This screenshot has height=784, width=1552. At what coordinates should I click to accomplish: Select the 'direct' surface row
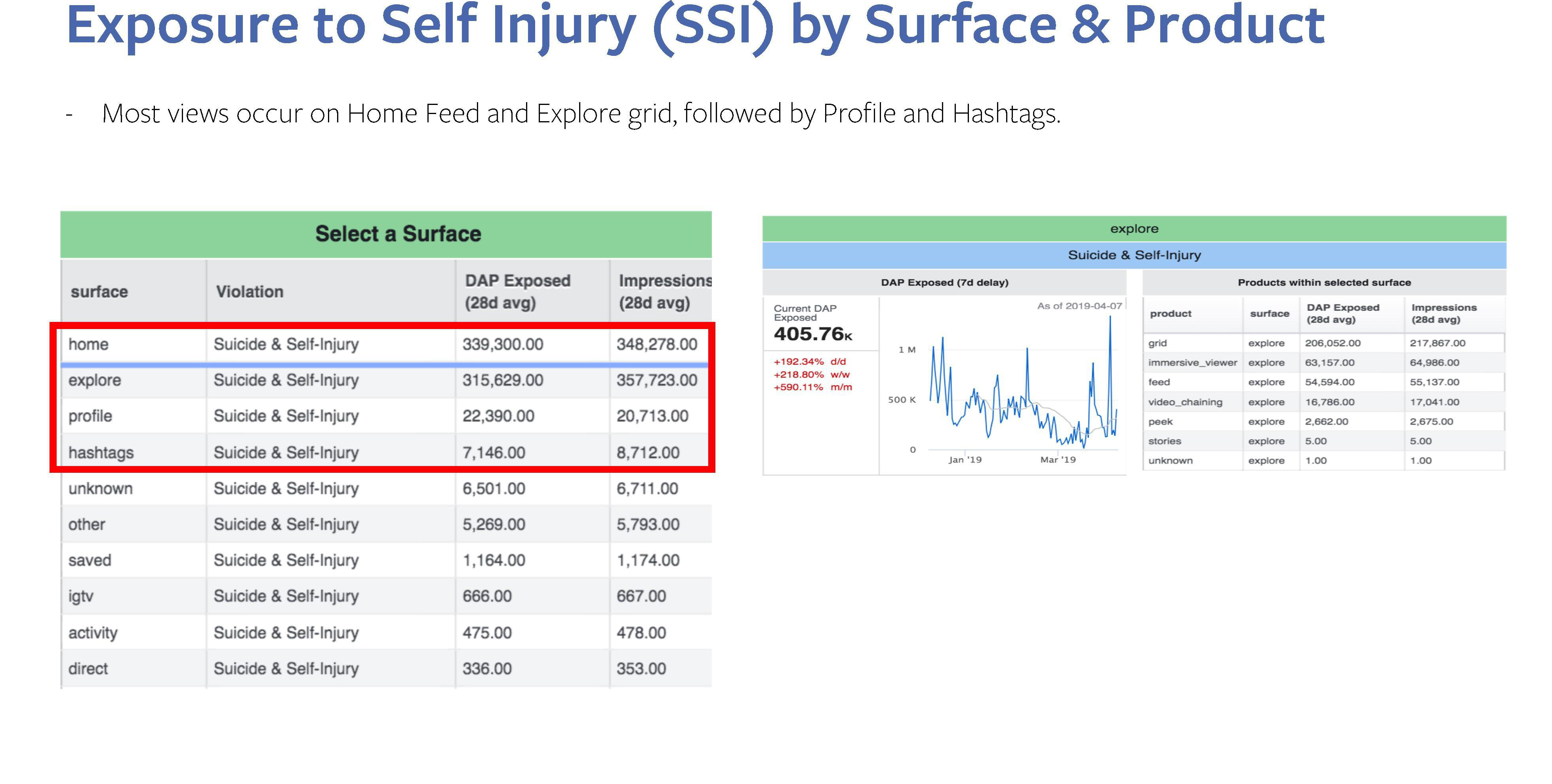coord(385,668)
